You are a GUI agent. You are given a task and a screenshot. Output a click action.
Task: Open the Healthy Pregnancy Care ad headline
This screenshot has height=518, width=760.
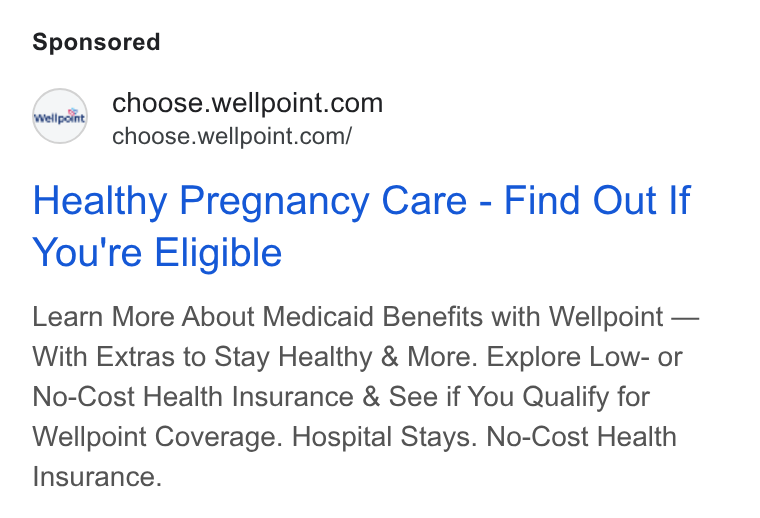click(x=361, y=226)
